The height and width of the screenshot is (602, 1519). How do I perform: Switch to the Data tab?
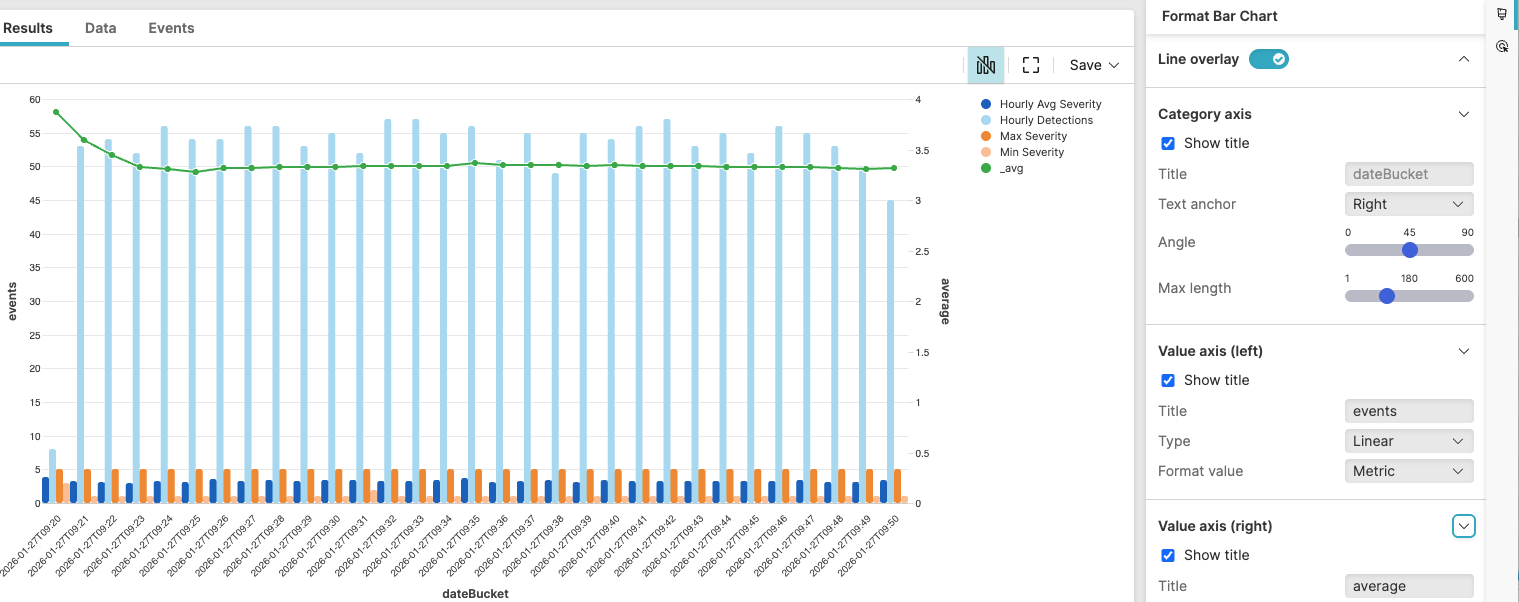(100, 28)
